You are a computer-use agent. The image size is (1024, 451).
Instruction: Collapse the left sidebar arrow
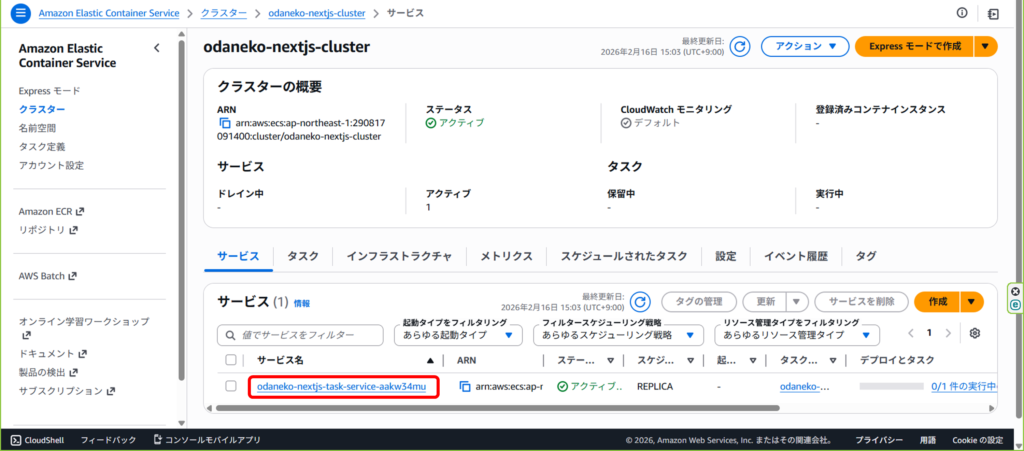[x=156, y=48]
